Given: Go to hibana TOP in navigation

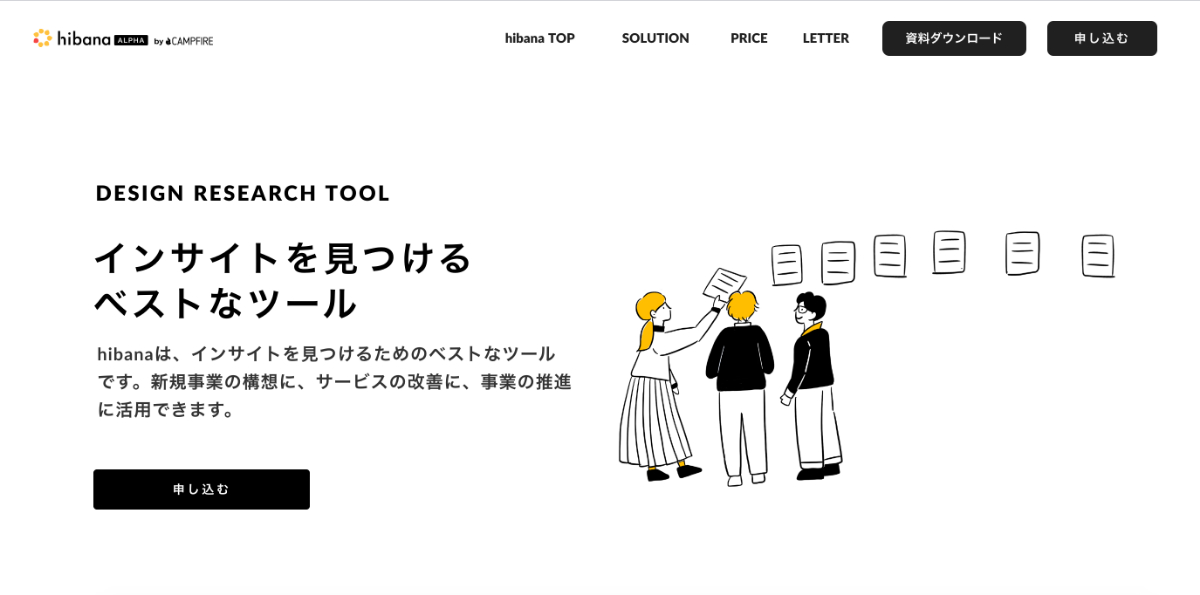Looking at the screenshot, I should point(539,38).
